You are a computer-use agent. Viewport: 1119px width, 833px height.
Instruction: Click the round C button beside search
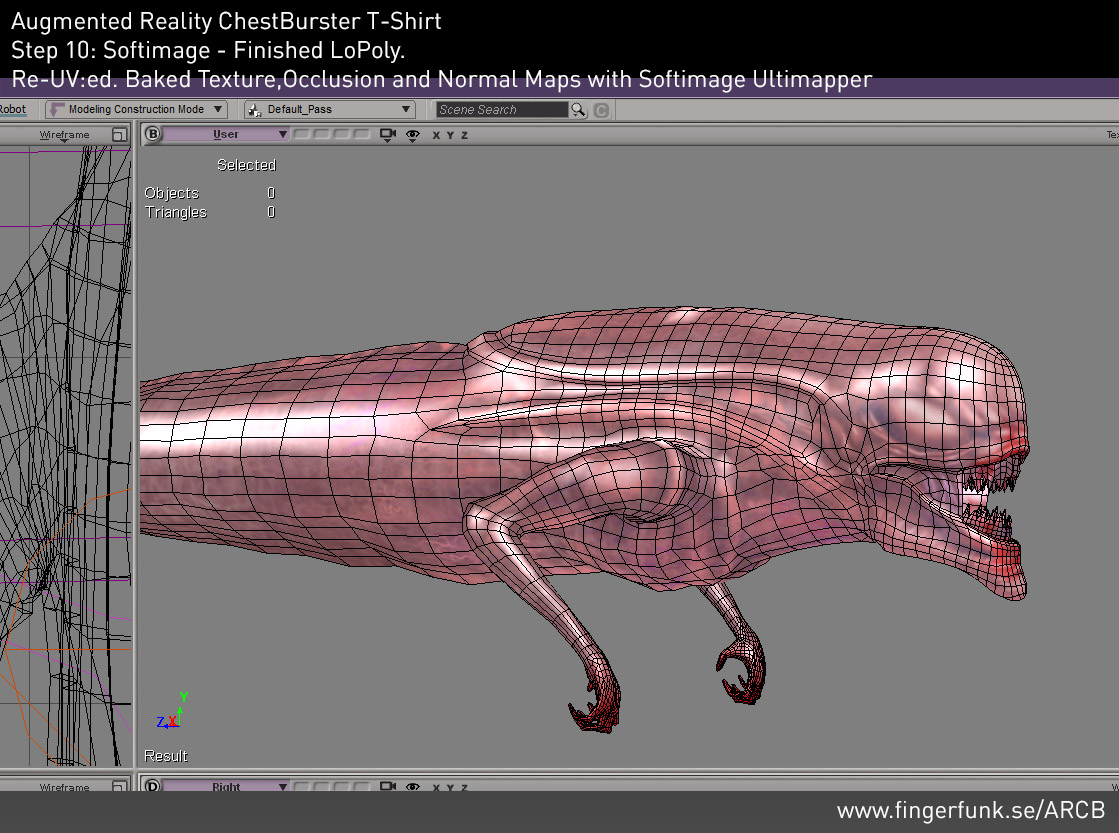click(x=602, y=110)
